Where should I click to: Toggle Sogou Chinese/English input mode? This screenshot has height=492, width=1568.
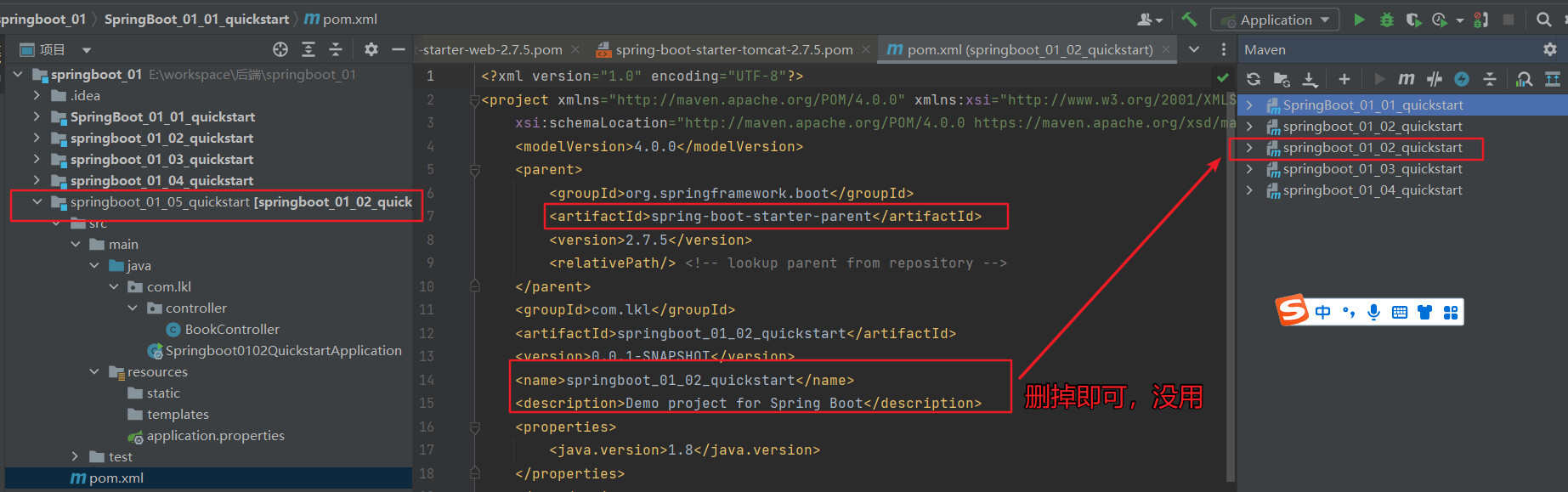coord(1323,312)
